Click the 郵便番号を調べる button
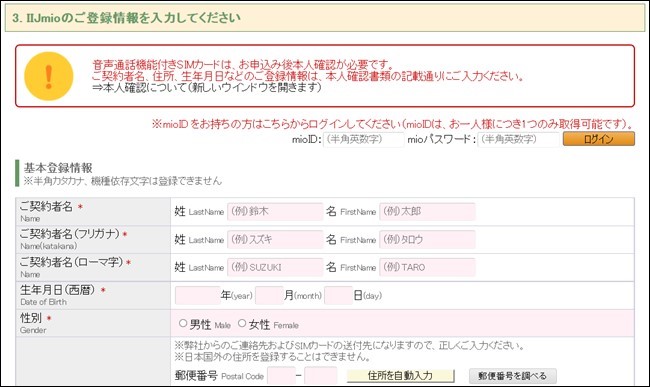The image size is (650, 387). tap(512, 376)
